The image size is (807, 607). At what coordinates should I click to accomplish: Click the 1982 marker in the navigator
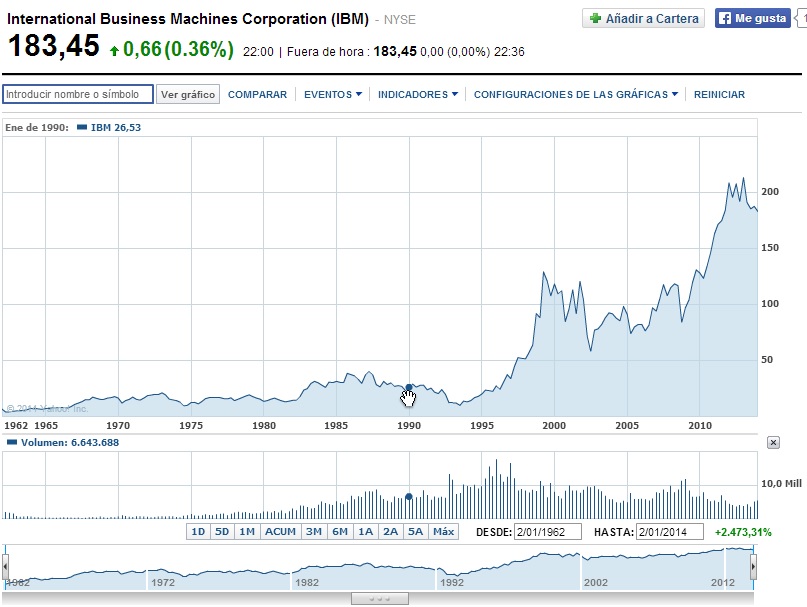(x=307, y=582)
